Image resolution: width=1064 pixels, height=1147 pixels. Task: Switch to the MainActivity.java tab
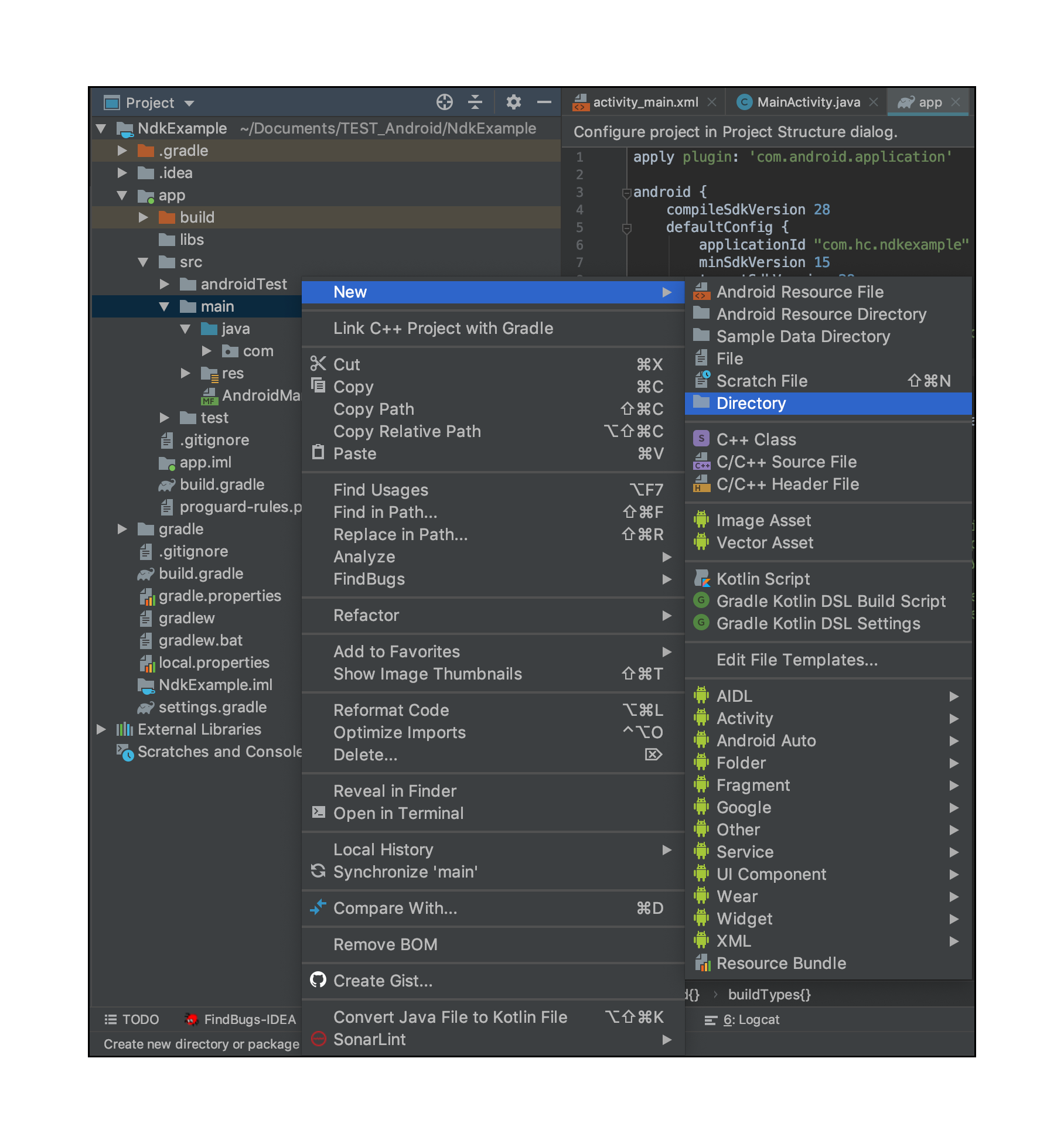click(808, 102)
